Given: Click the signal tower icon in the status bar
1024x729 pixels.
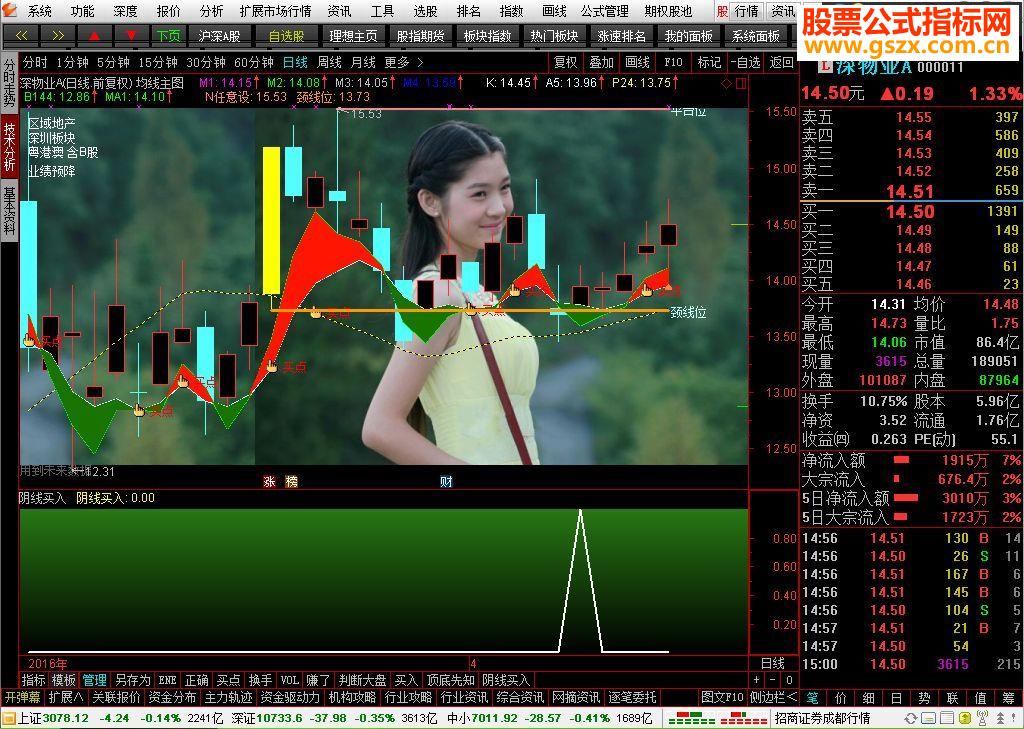Looking at the screenshot, I should (982, 719).
